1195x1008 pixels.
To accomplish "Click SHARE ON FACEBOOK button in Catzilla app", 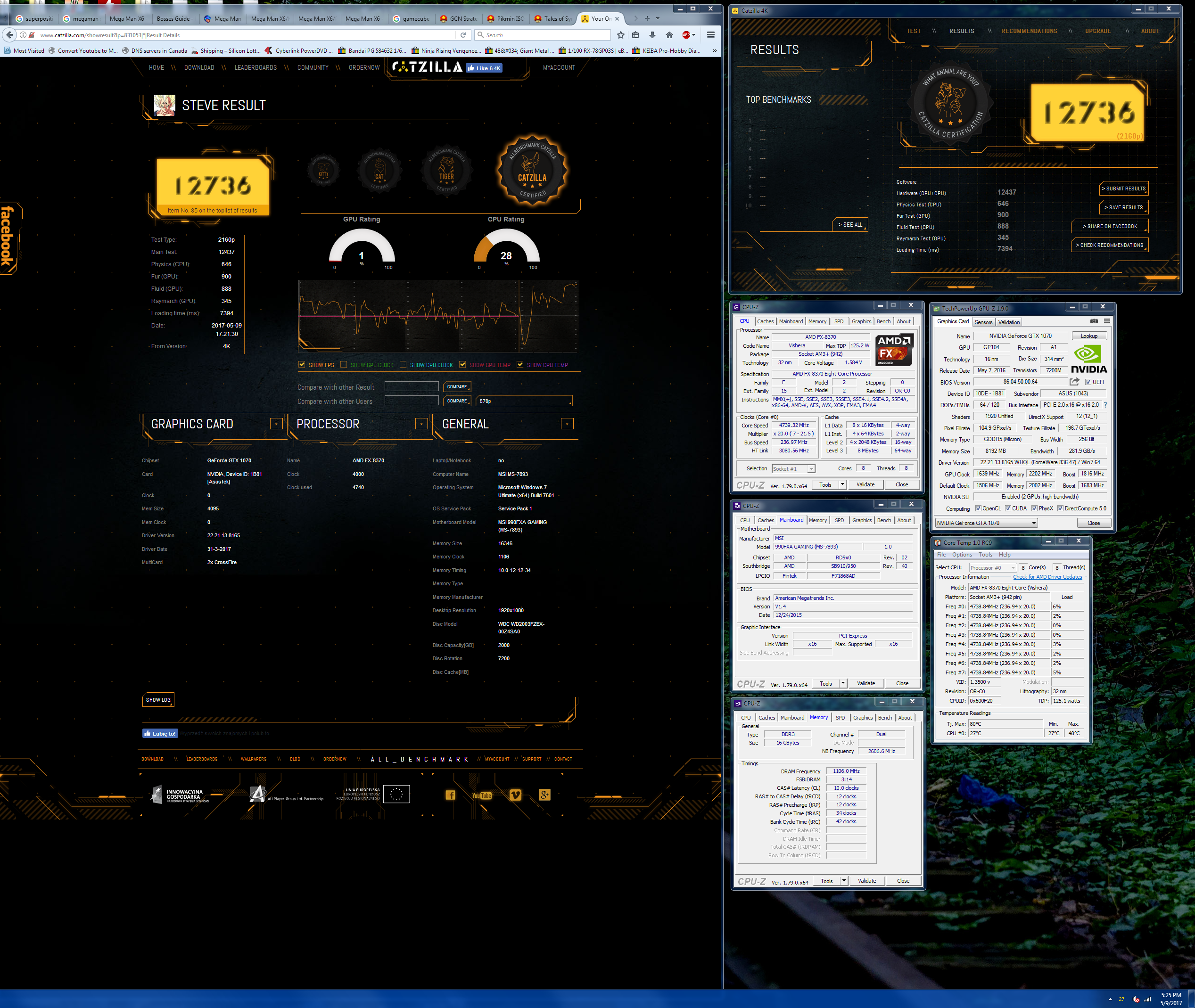I will click(1110, 226).
